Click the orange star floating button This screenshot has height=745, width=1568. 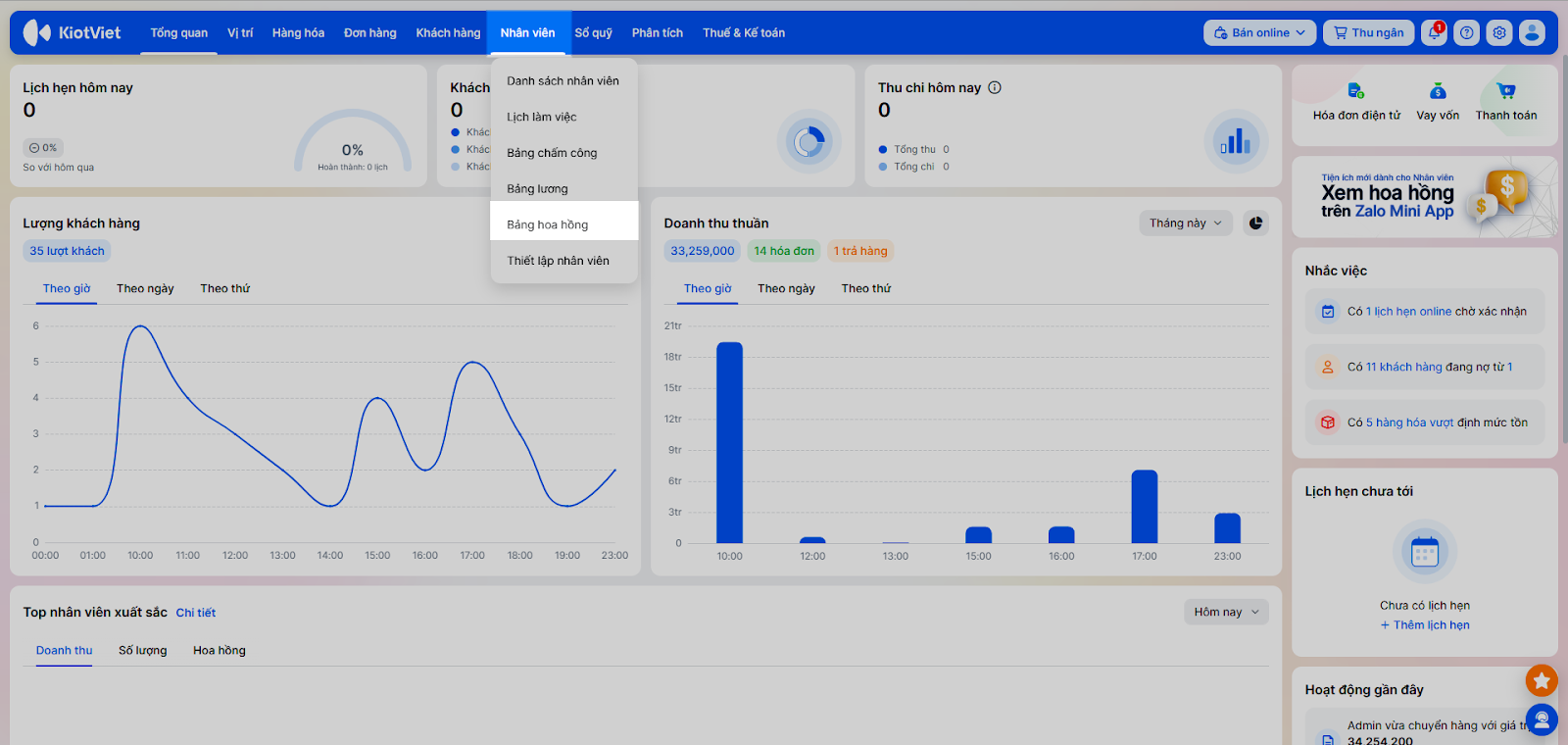[1542, 679]
